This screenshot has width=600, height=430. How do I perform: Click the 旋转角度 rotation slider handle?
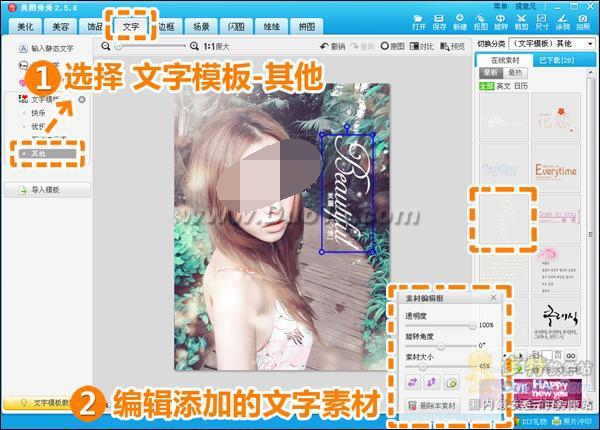coord(441,346)
